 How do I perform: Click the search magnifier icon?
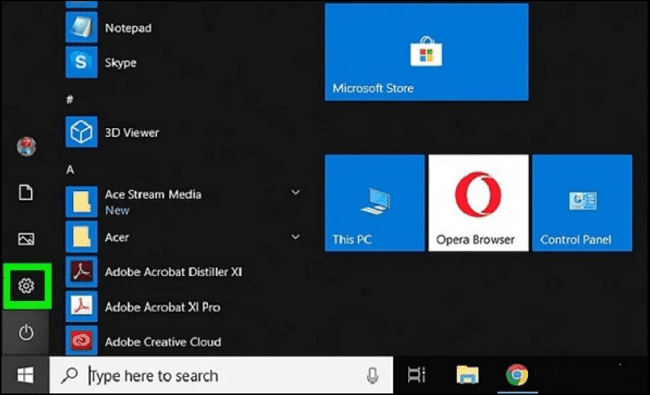point(69,375)
